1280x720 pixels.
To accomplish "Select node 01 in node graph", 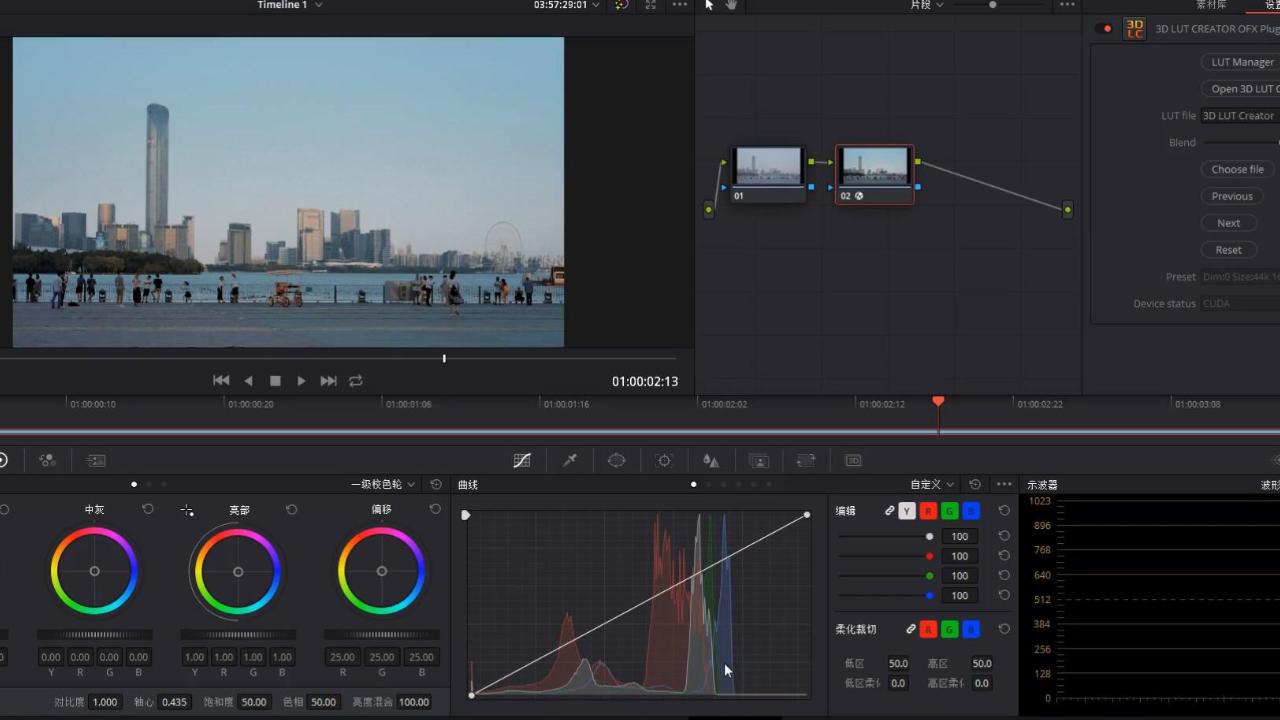I will tap(767, 168).
